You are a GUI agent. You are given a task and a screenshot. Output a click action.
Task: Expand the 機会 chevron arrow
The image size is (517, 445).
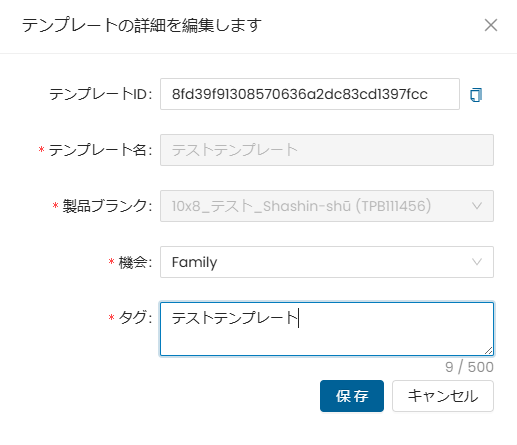click(x=477, y=262)
